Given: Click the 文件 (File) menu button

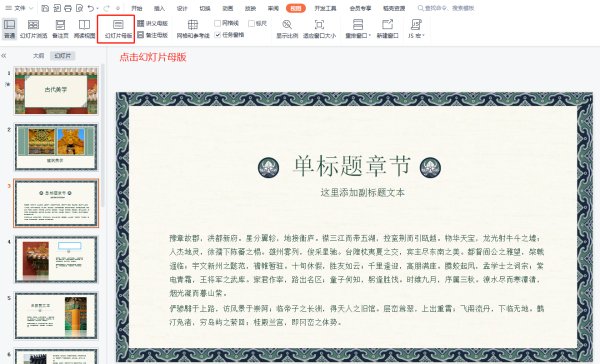Looking at the screenshot, I should click(20, 8).
